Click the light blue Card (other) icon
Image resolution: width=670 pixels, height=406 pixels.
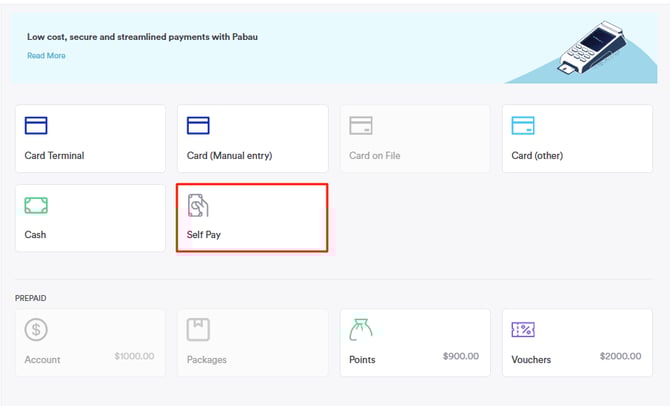click(x=523, y=126)
